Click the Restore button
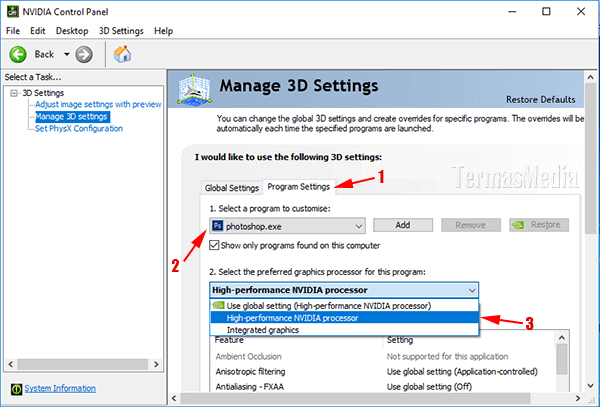The image size is (600, 407). click(539, 225)
